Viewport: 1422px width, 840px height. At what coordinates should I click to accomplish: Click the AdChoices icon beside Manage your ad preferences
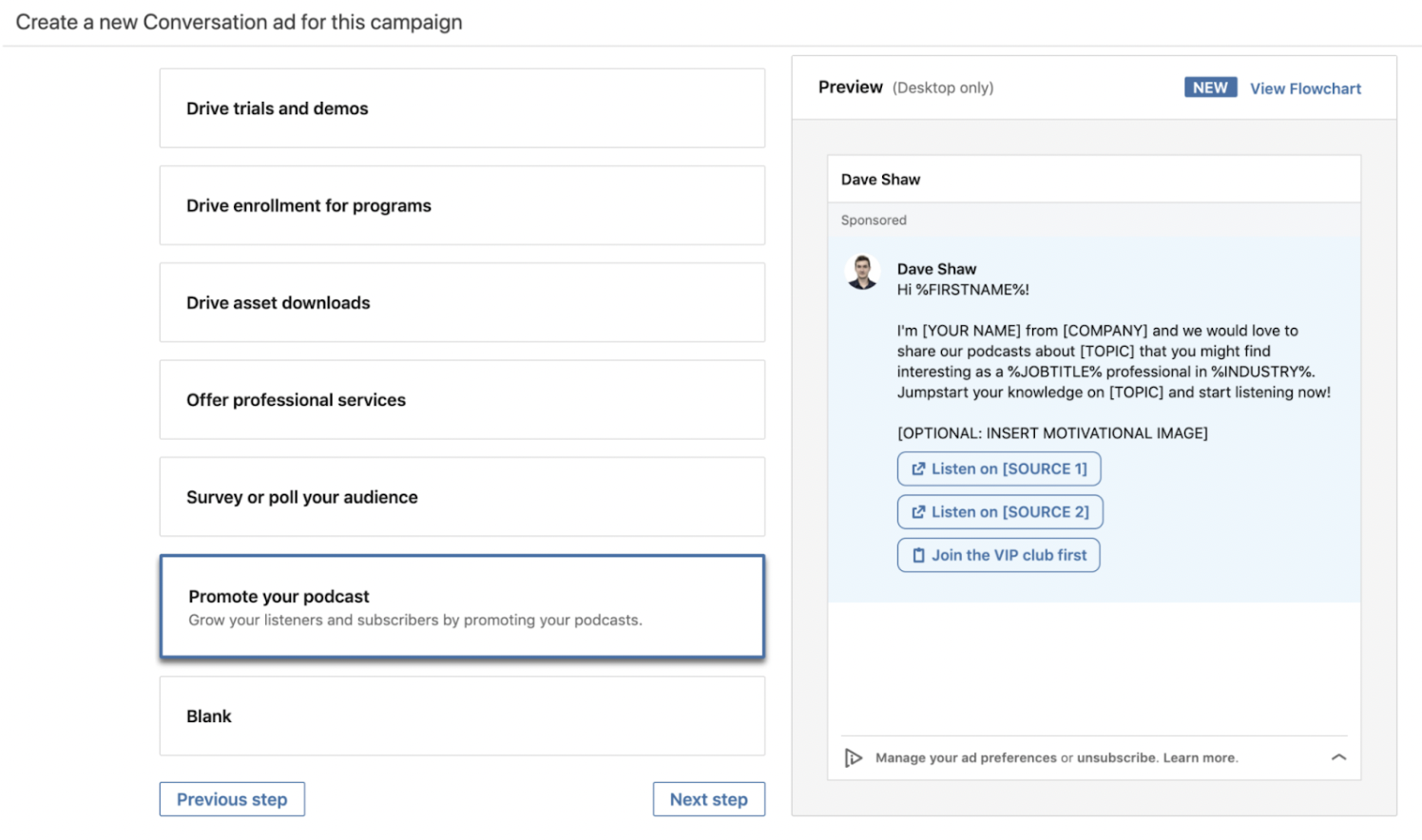point(854,757)
